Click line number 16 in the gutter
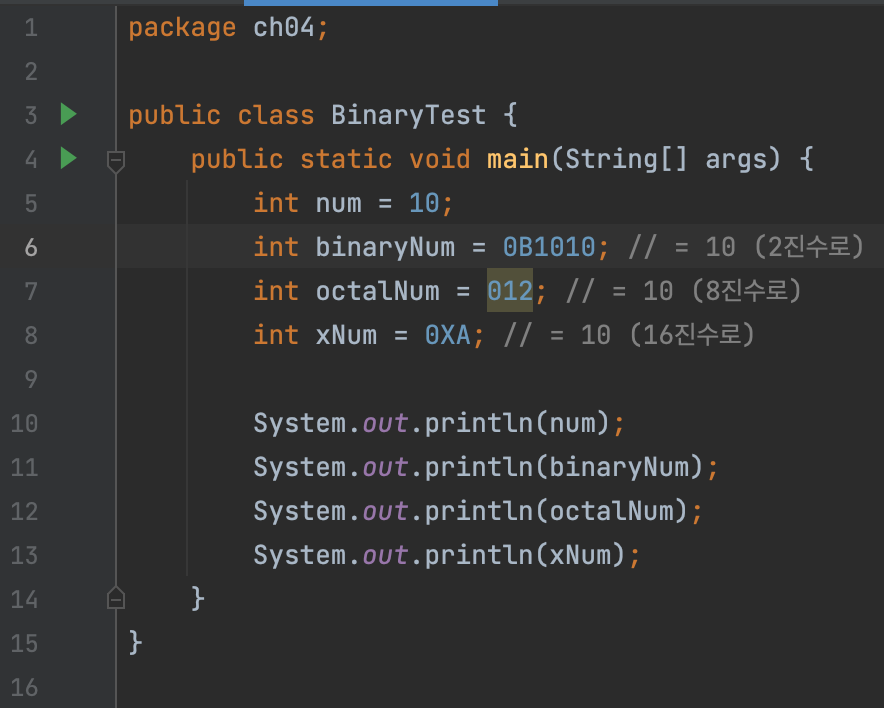 point(24,687)
